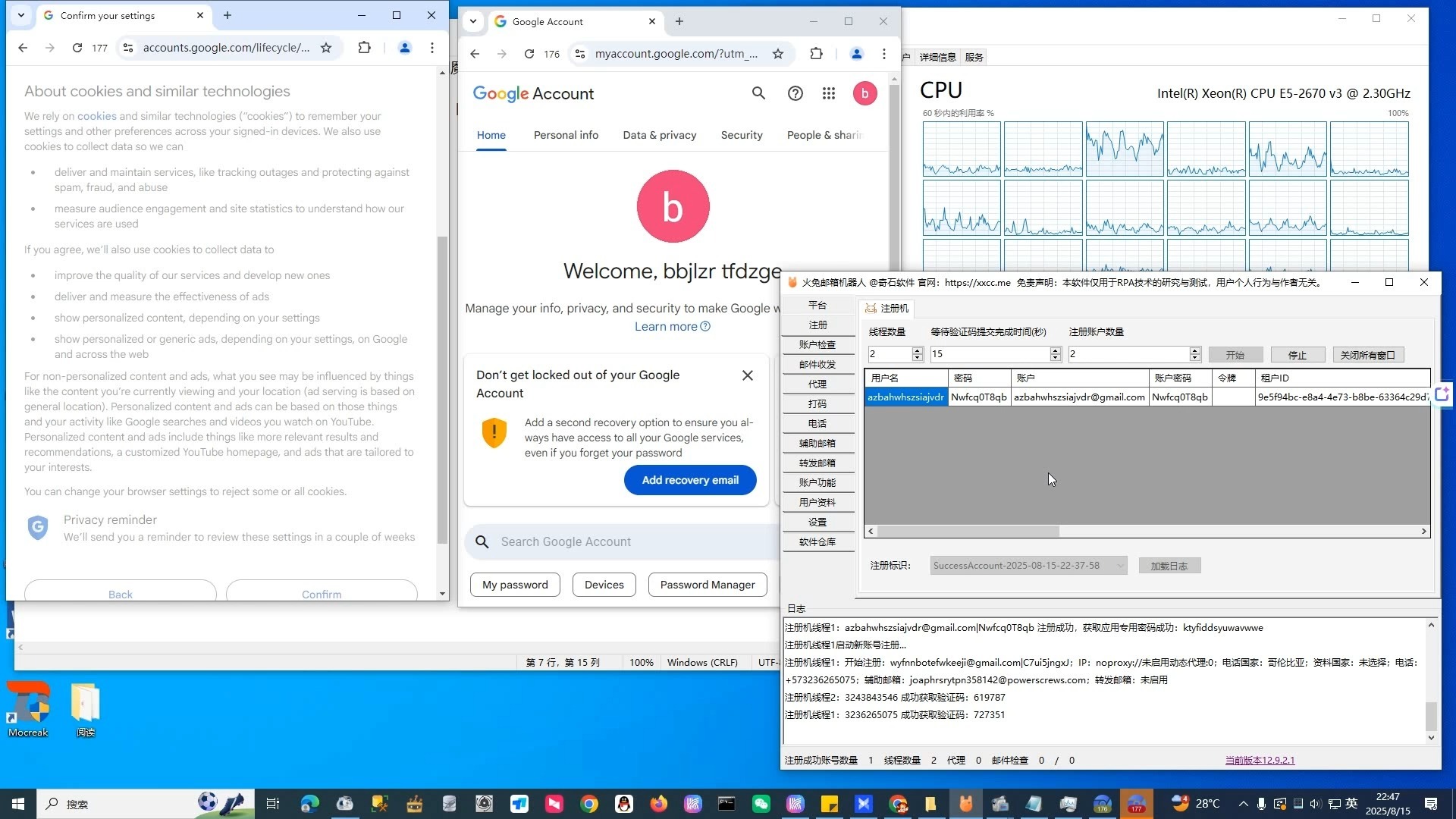Open the tab search dropdown in the Google Account window
Screen dimensions: 1456x819
473,21
